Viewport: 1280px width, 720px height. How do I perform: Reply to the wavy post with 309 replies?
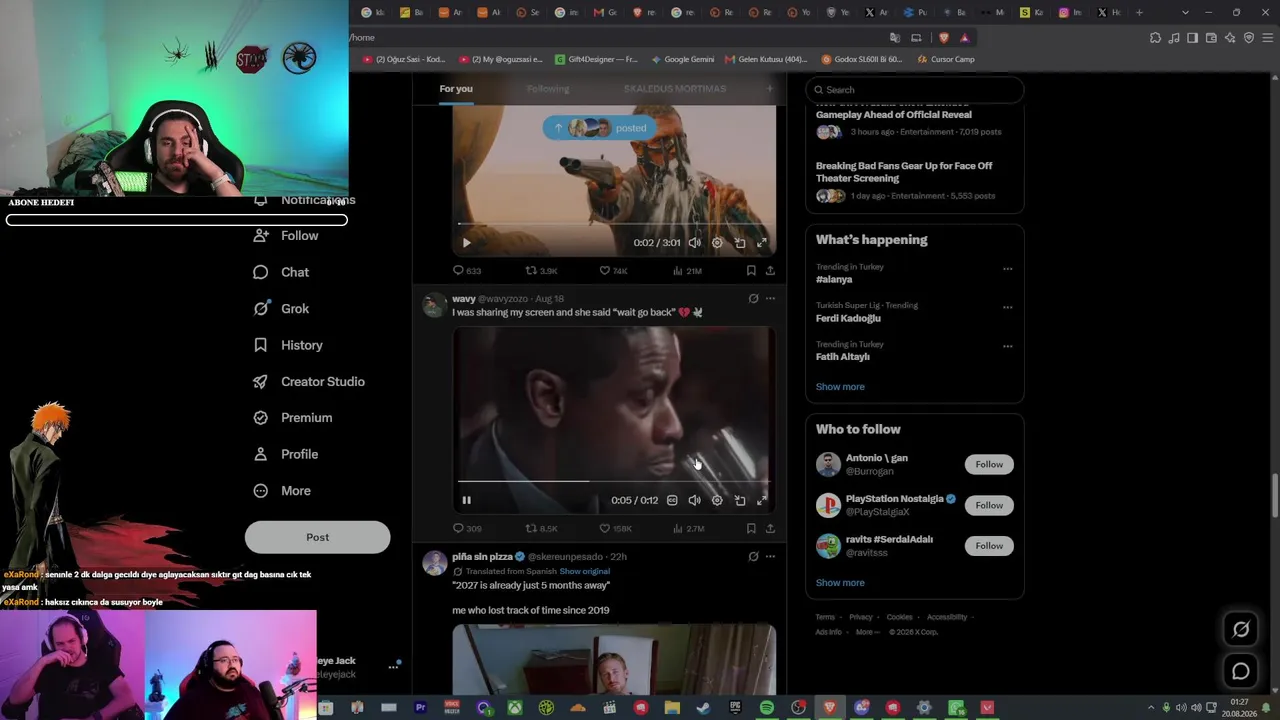click(x=467, y=528)
